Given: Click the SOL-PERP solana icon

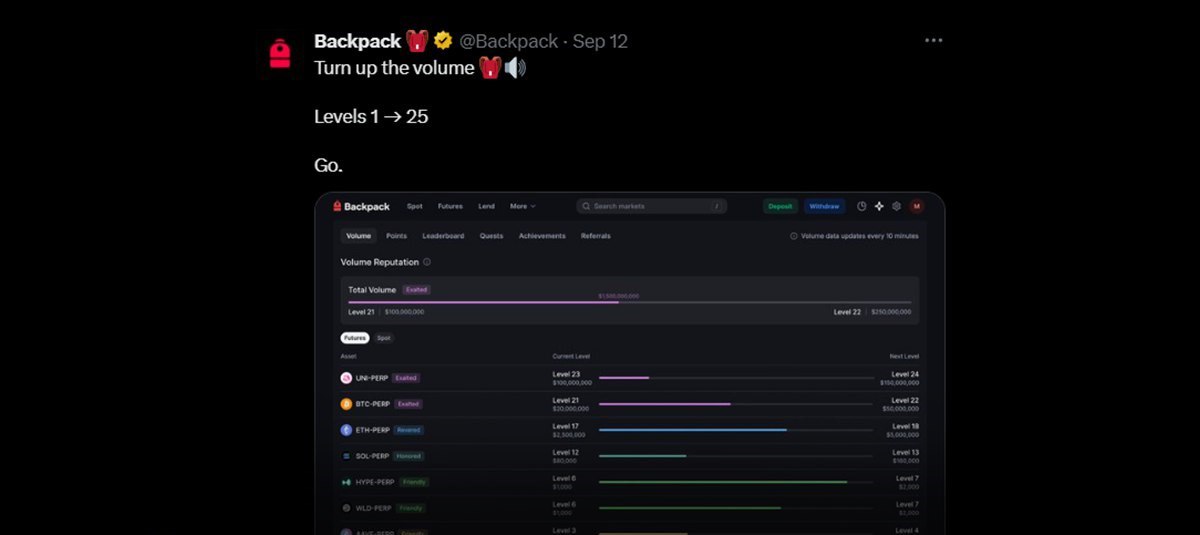Looking at the screenshot, I should 346,456.
